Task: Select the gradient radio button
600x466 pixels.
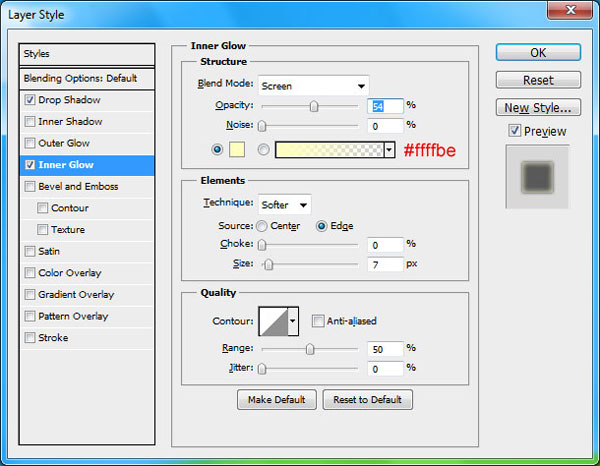Action: [263, 149]
